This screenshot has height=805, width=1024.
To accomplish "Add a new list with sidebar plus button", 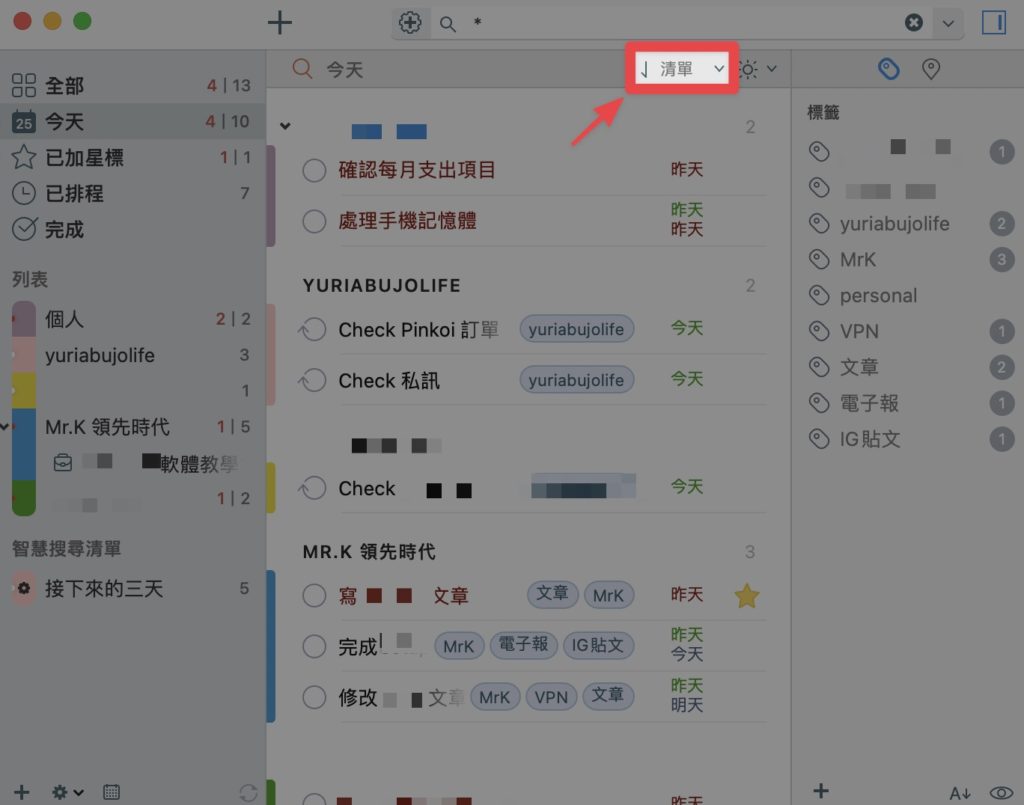I will [22, 792].
